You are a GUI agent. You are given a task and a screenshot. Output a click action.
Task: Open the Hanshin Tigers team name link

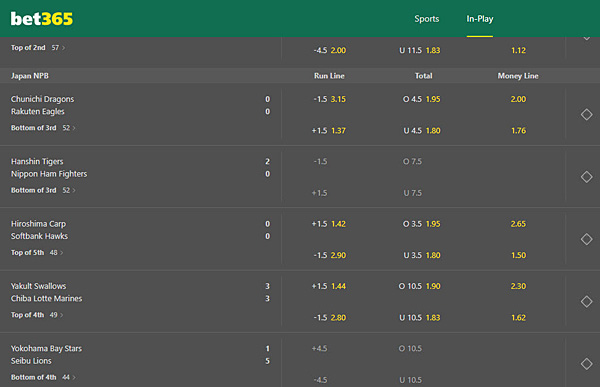click(37, 162)
